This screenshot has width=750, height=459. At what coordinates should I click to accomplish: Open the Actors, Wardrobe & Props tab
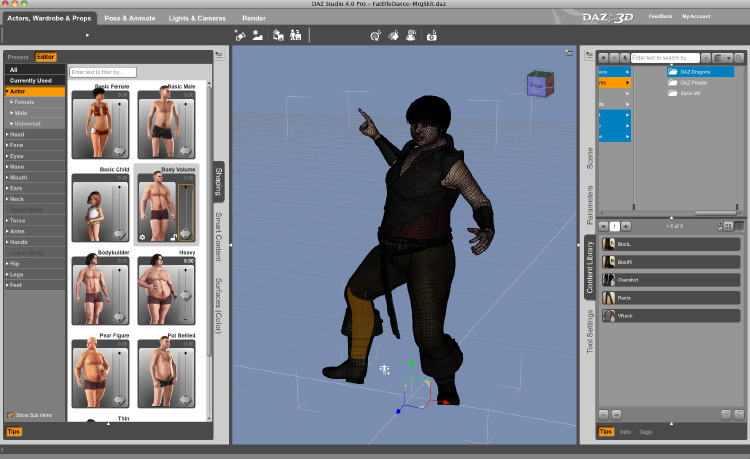click(x=49, y=18)
